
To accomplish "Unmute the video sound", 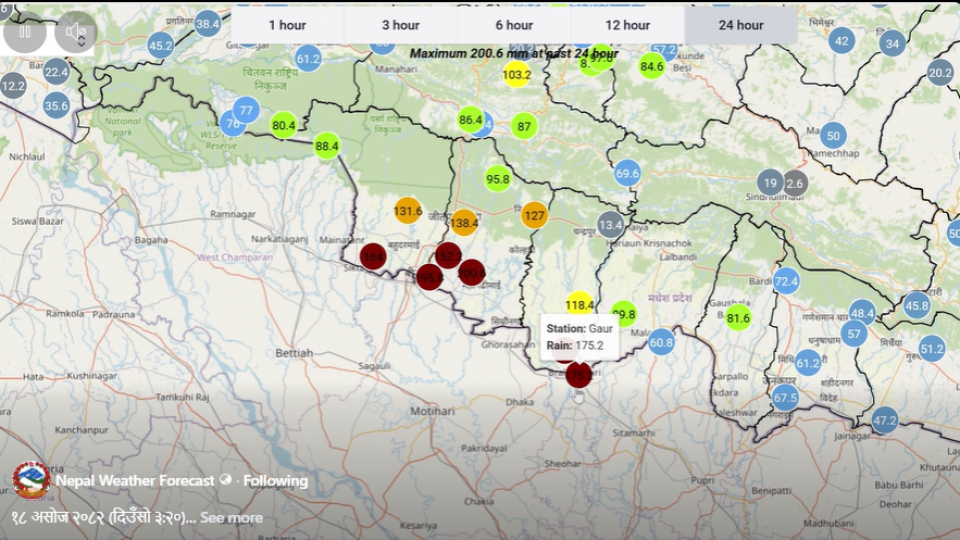I will (76, 32).
